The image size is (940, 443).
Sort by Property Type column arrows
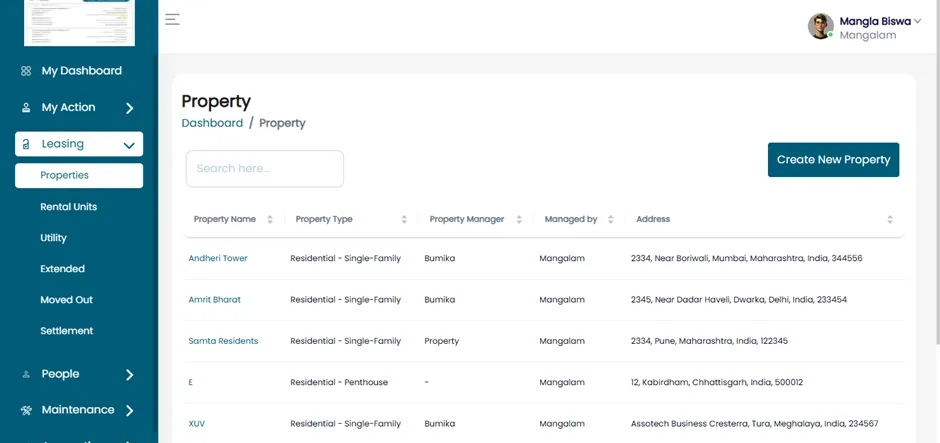[x=404, y=219]
